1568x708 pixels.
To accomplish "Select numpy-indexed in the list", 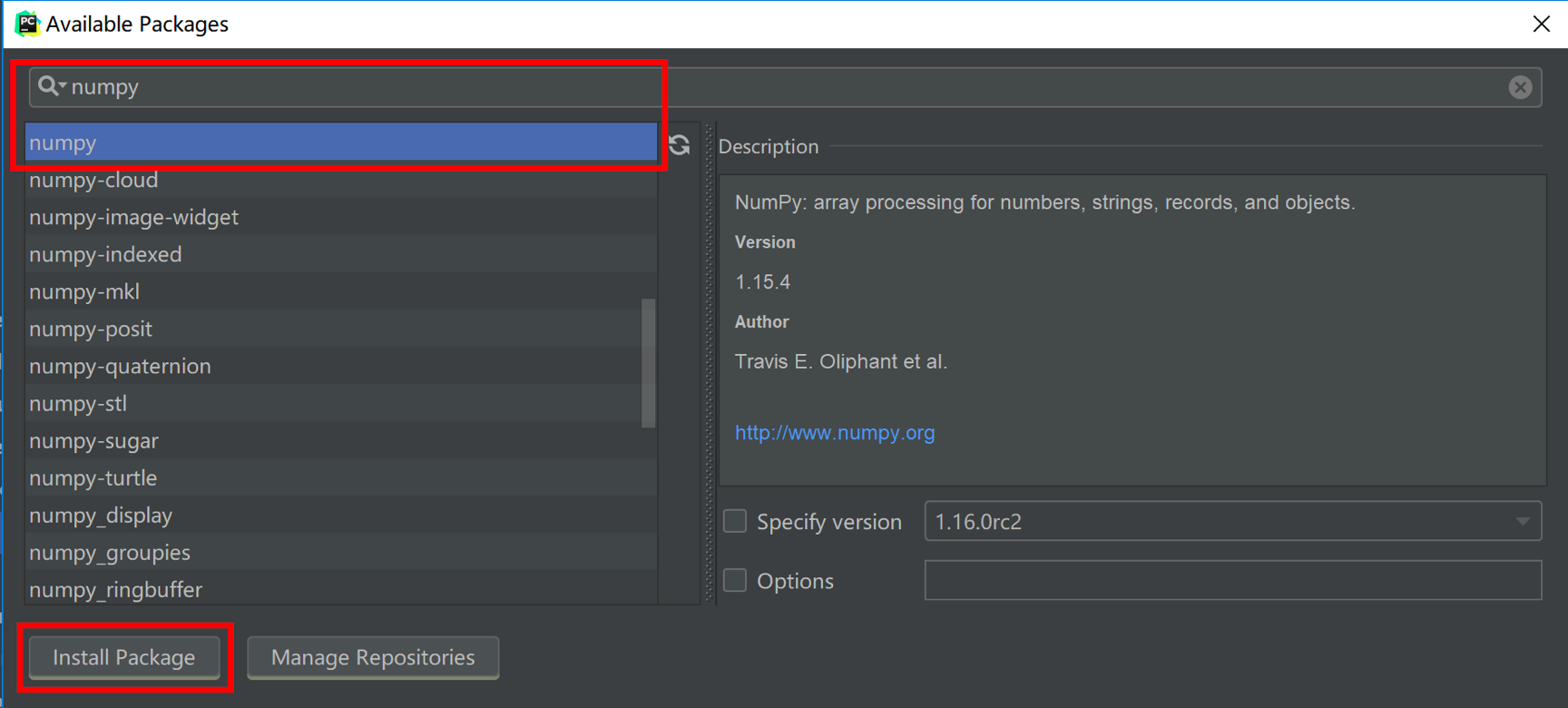I will click(341, 254).
